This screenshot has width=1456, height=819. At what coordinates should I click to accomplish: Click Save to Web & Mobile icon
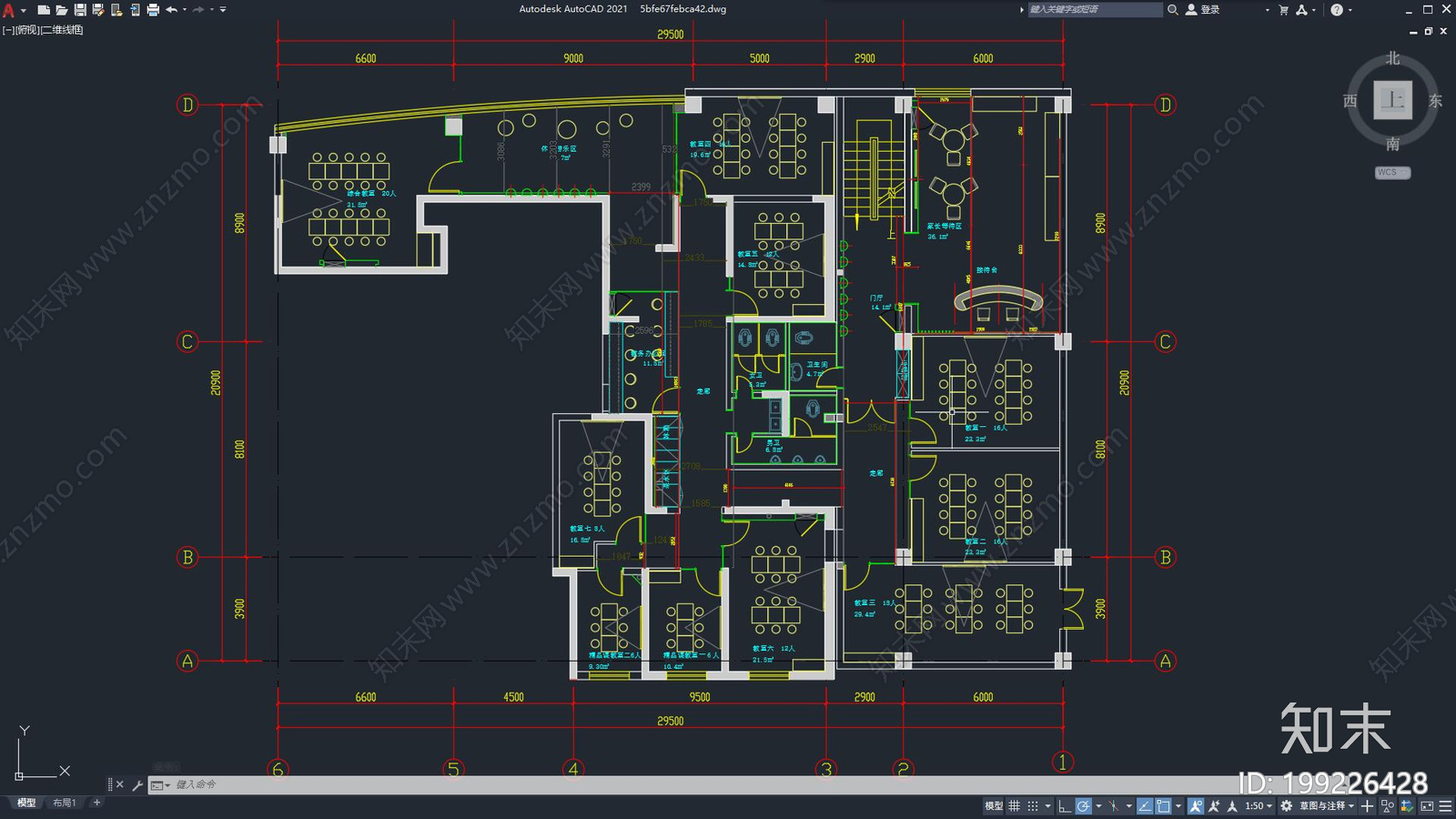click(x=135, y=9)
